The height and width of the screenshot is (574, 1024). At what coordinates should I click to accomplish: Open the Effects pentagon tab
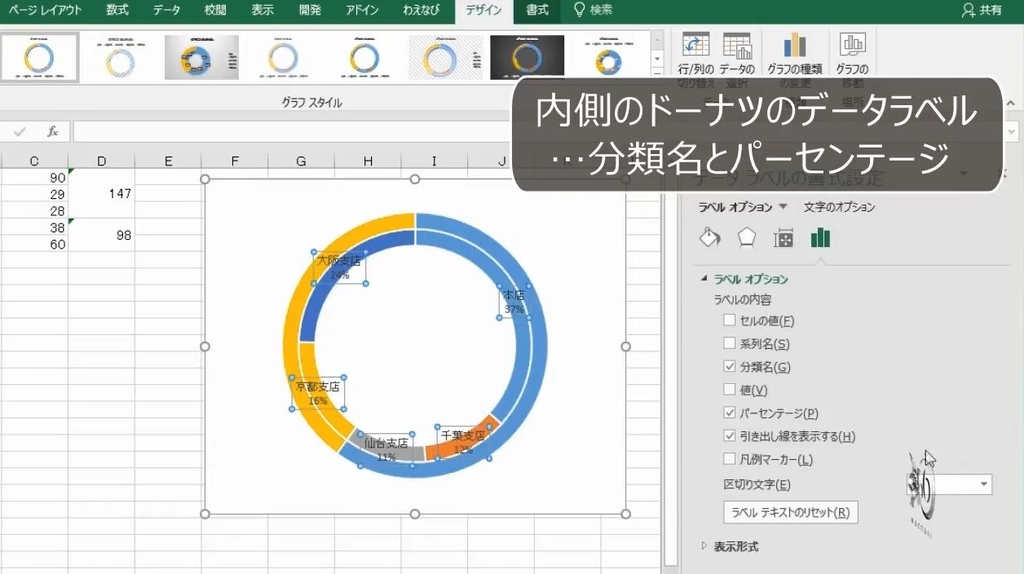tap(746, 238)
